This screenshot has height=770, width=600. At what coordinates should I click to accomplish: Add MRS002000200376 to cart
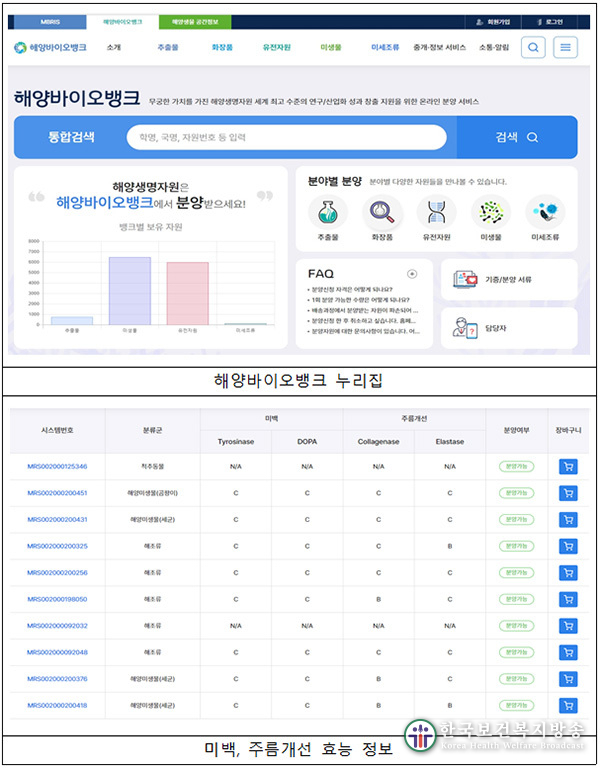[x=568, y=679]
